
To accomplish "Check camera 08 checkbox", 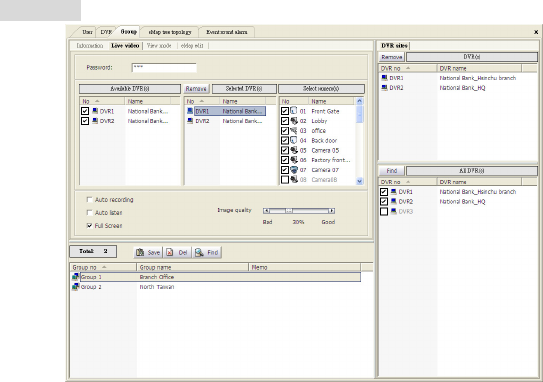I will pyautogui.click(x=285, y=180).
